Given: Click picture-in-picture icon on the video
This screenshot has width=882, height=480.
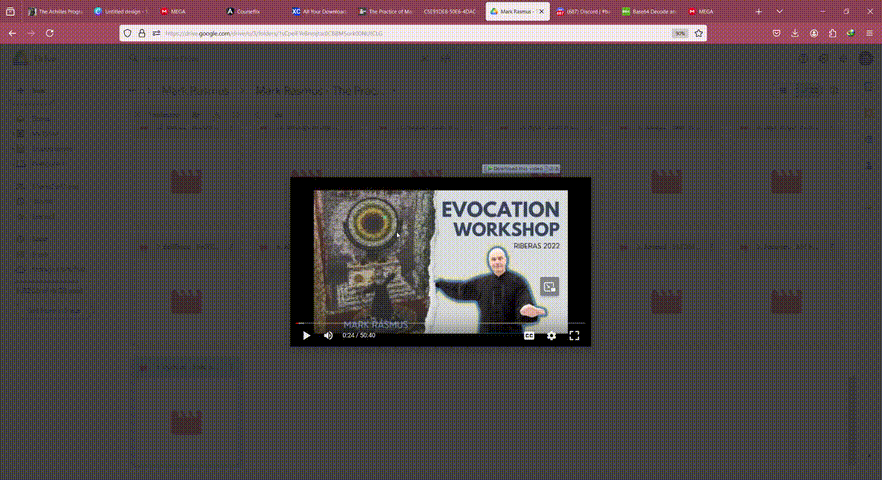Looking at the screenshot, I should click(550, 286).
